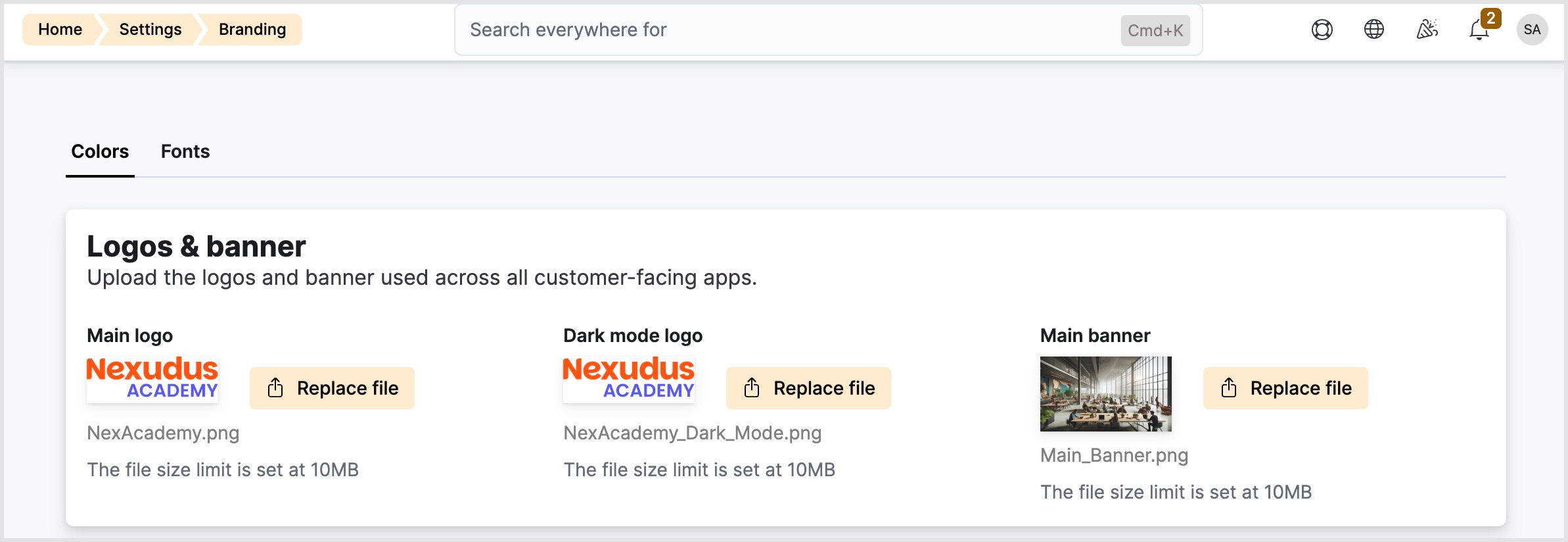Open the Main banner coworking image thumbnail

point(1106,394)
